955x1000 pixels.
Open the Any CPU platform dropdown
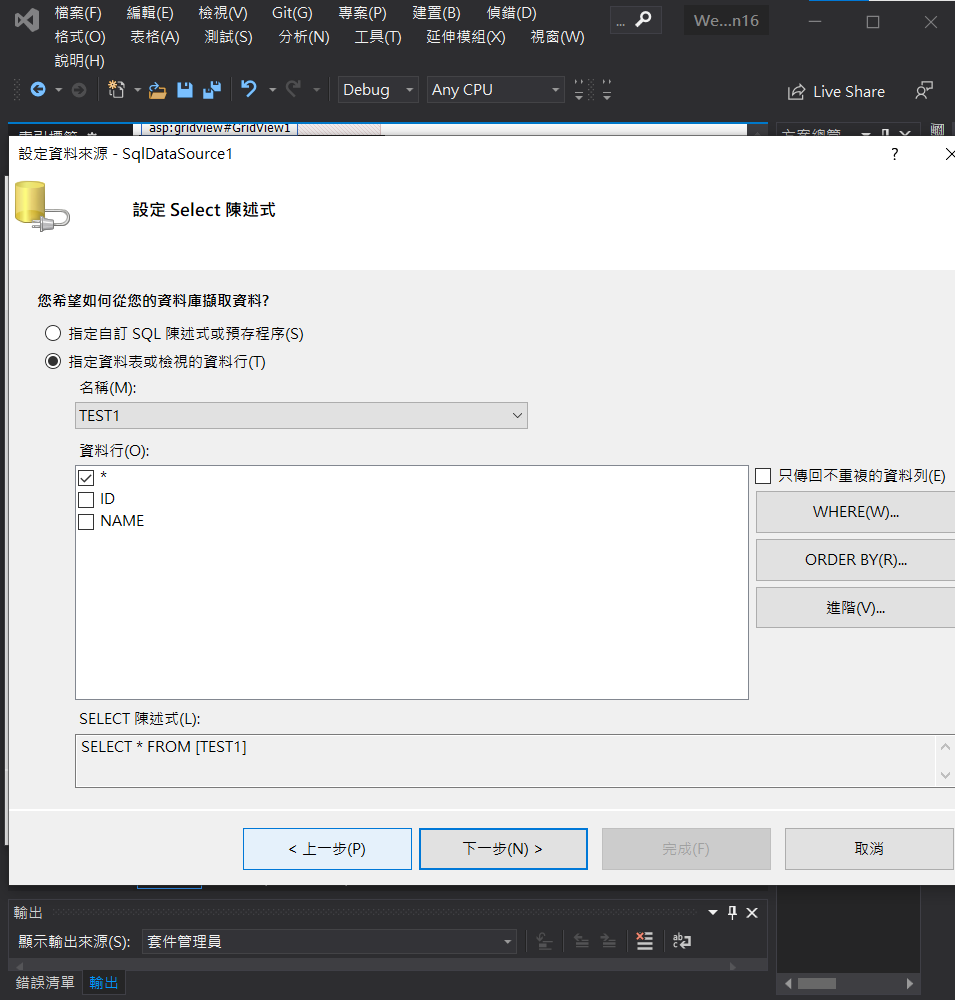495,90
